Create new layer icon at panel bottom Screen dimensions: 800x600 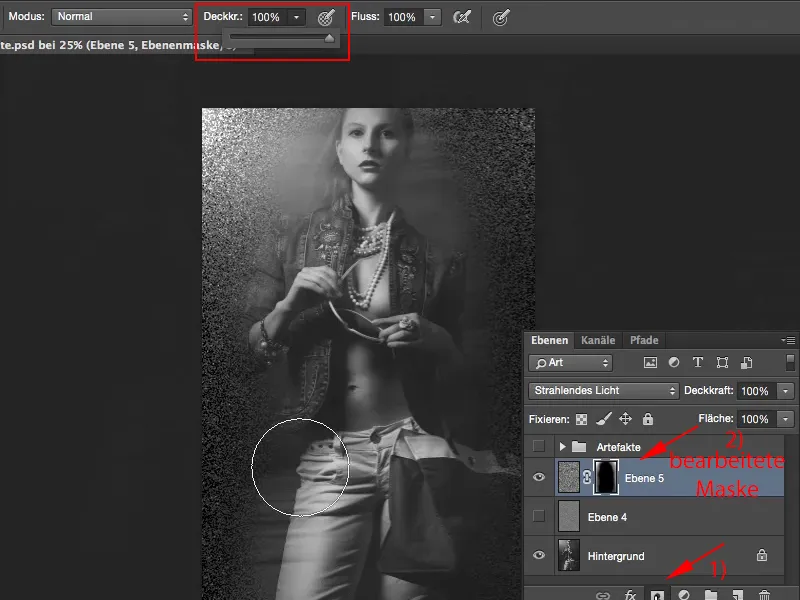(737, 595)
